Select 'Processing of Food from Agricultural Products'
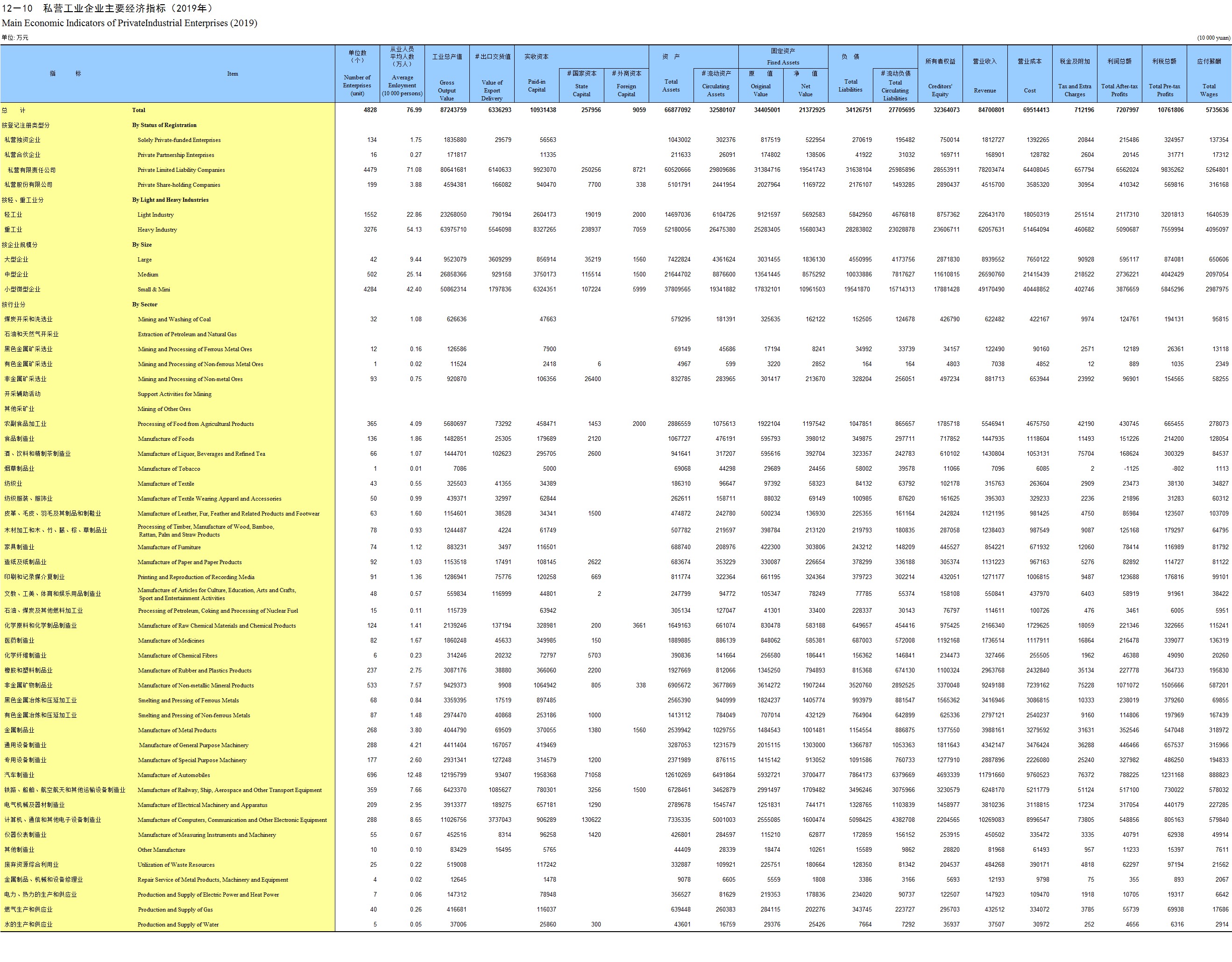 coord(196,424)
